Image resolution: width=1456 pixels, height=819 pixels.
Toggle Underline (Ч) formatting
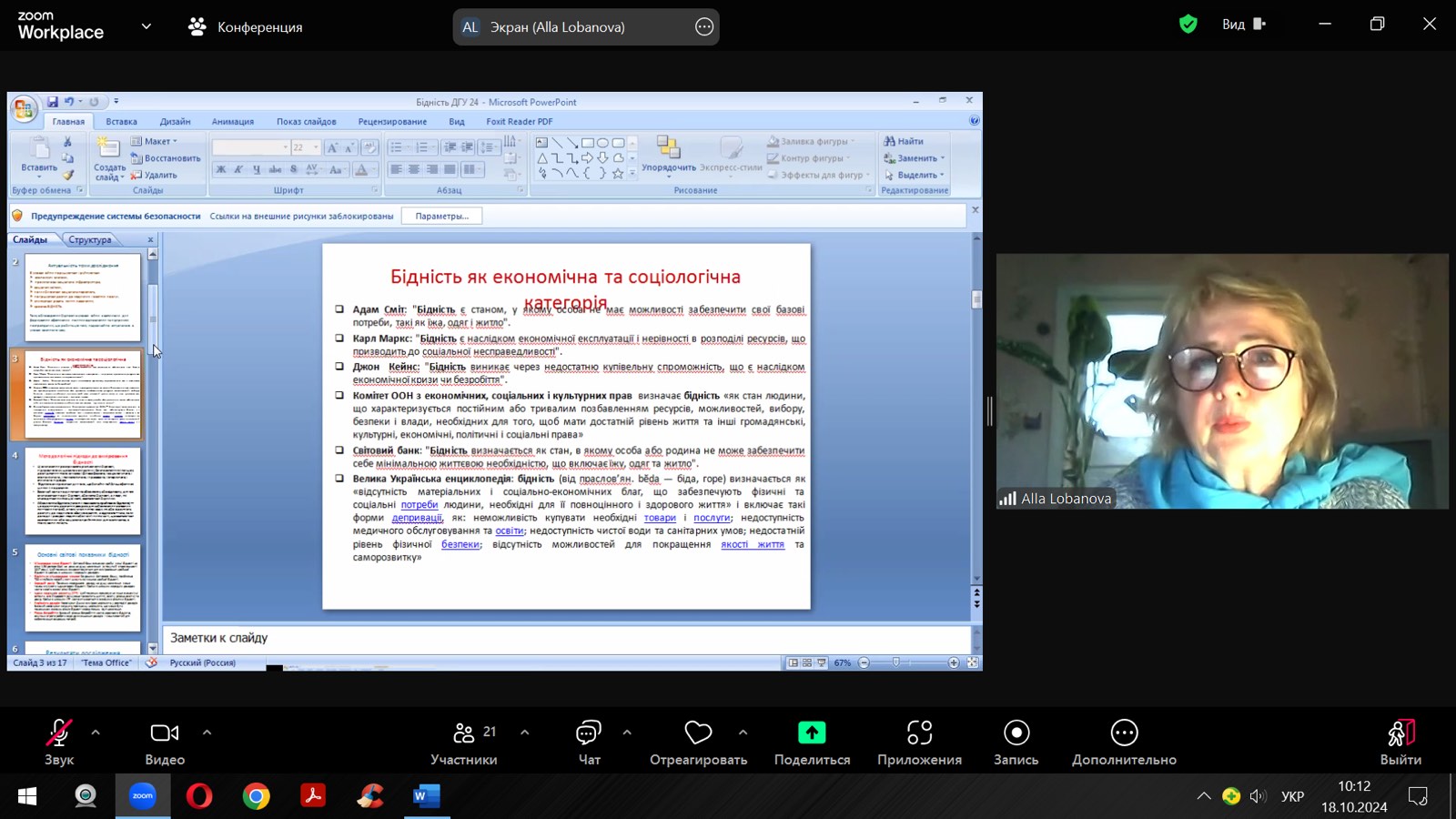(x=257, y=169)
